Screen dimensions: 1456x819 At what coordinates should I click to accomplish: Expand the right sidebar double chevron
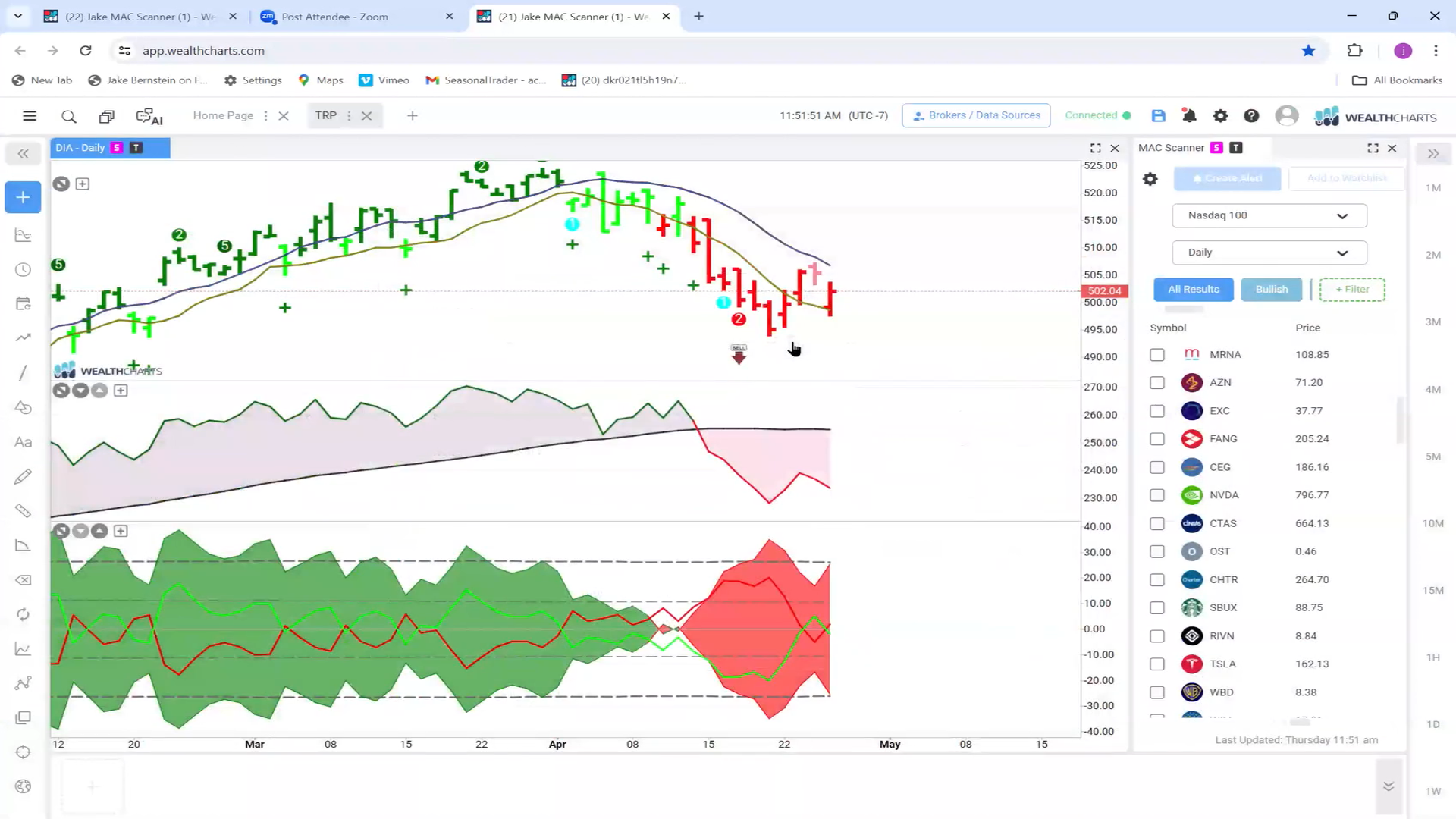tap(1432, 154)
